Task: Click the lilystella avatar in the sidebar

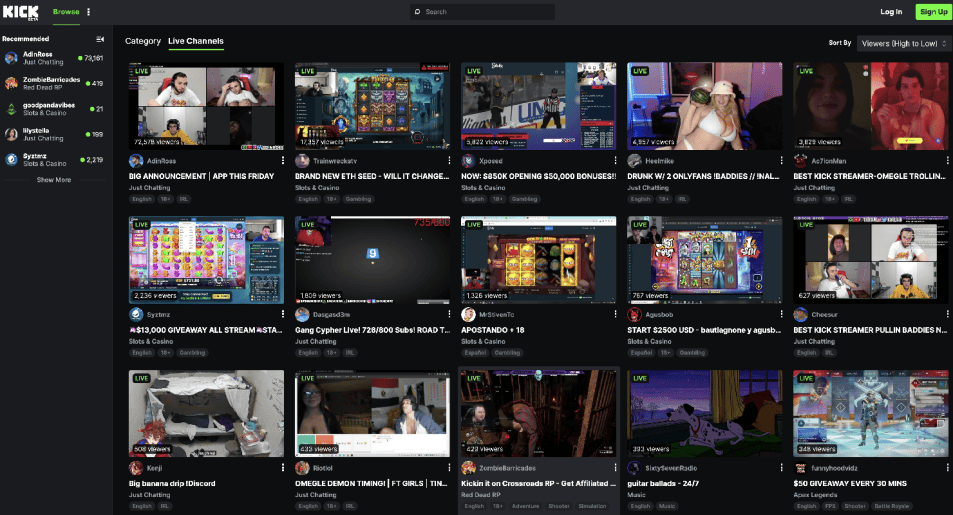Action: pos(11,134)
